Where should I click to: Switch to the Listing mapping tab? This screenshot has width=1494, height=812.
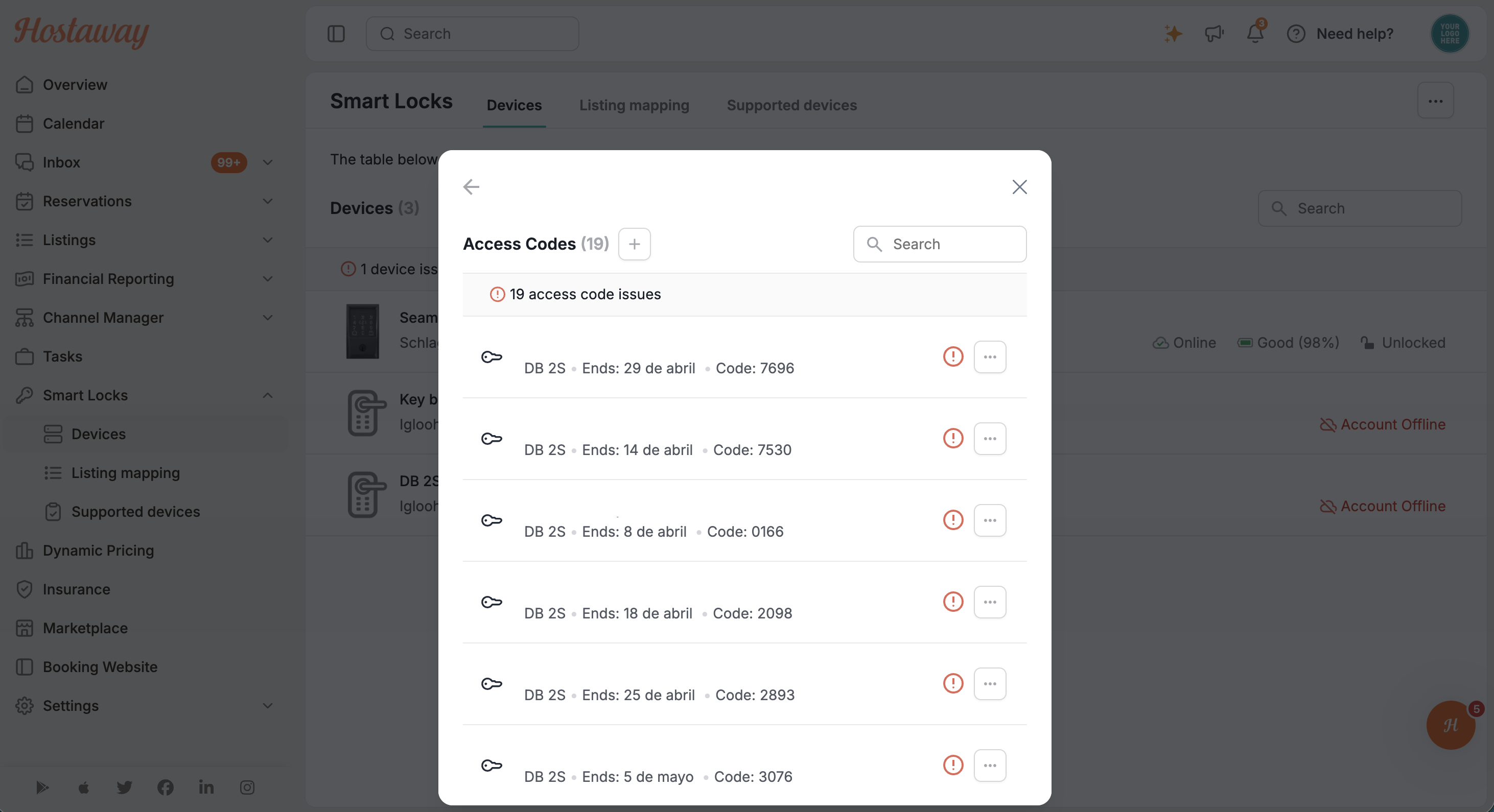coord(634,105)
